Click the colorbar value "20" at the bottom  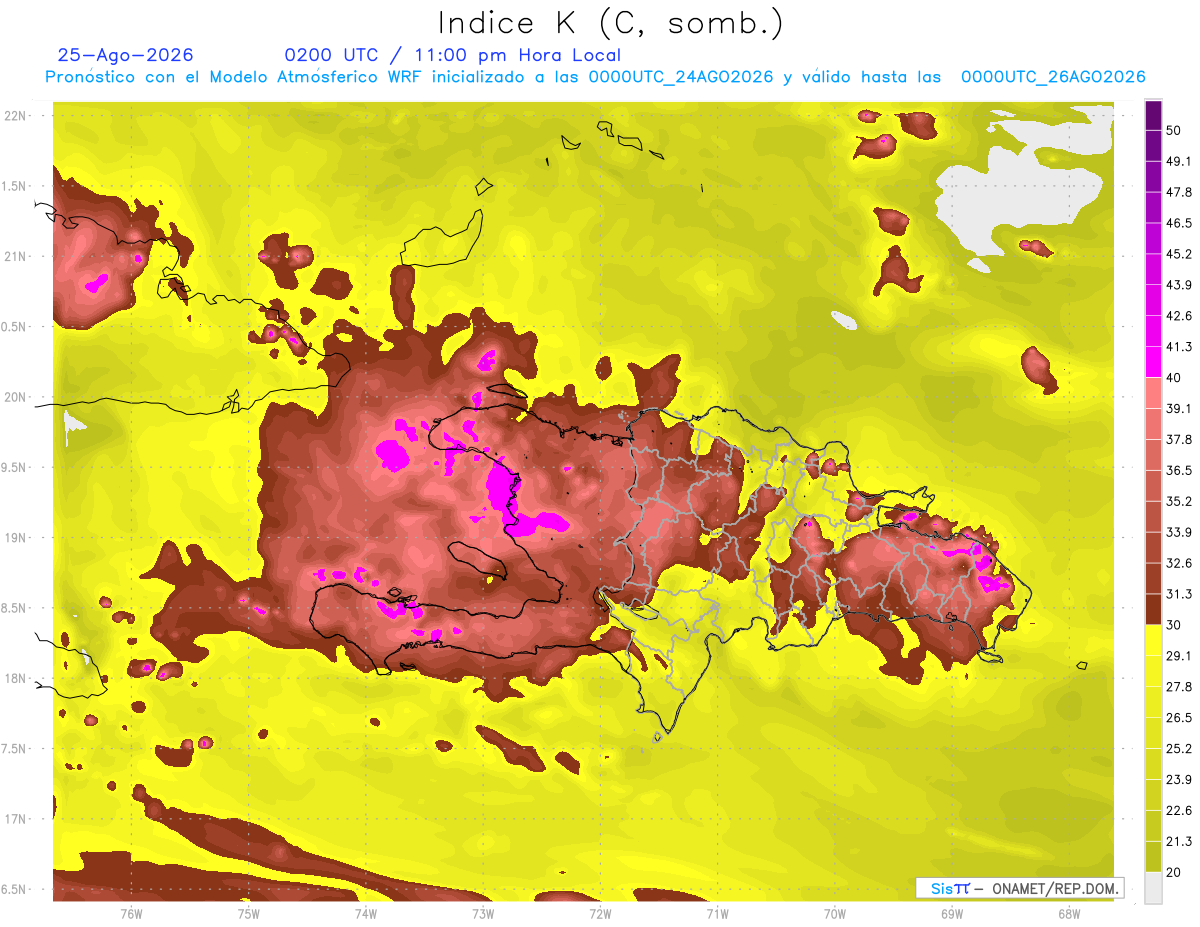coord(1174,872)
